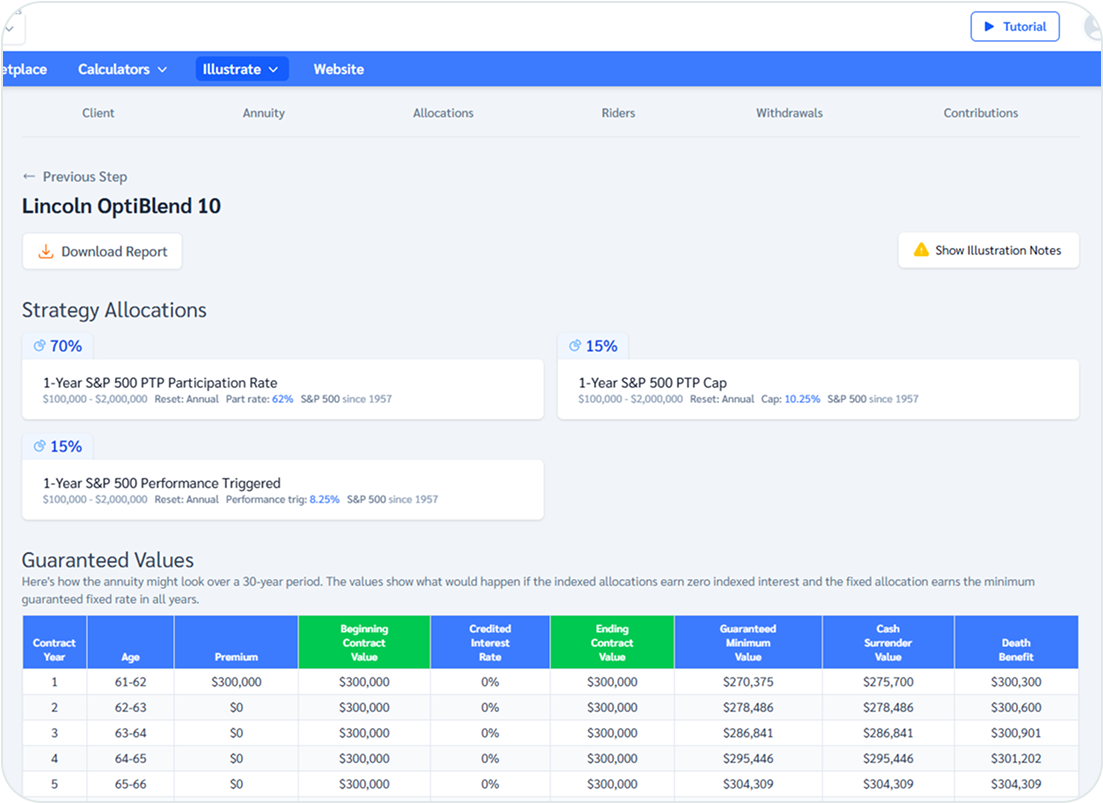The image size is (1103, 803).
Task: Switch to the Riders step tab
Action: pyautogui.click(x=618, y=113)
